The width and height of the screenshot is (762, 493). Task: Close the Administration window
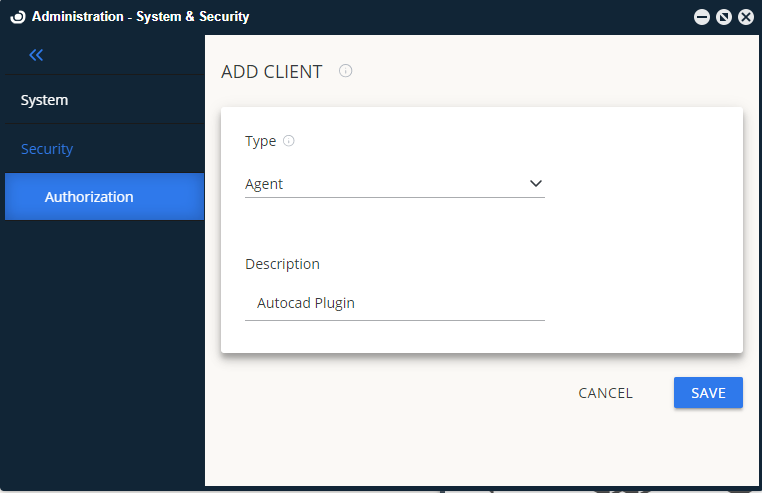[x=745, y=17]
